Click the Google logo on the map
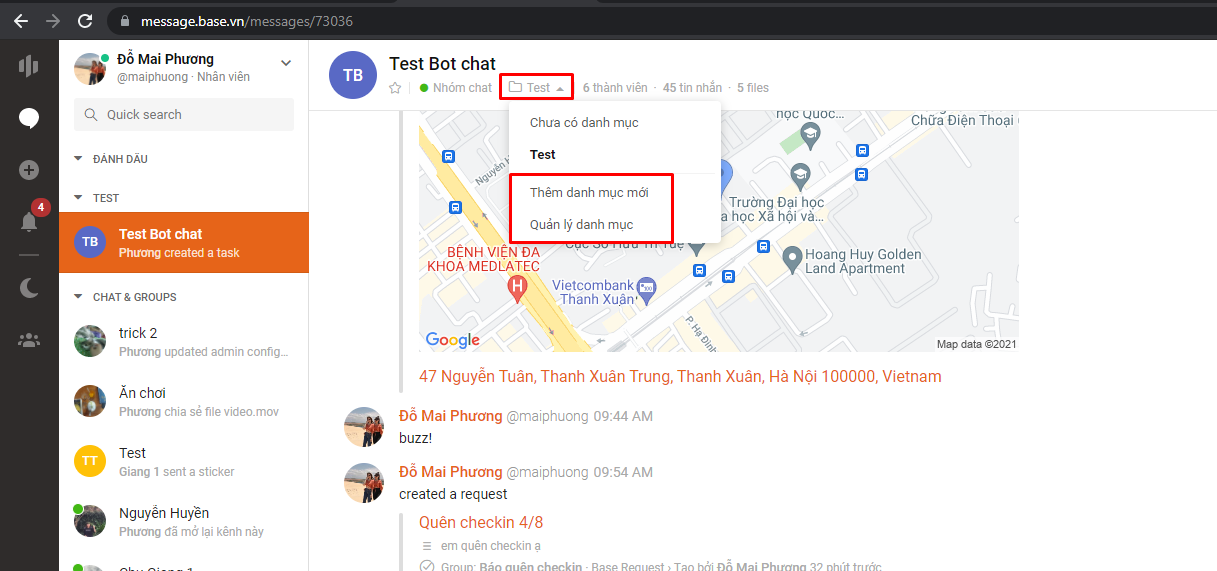 pyautogui.click(x=453, y=340)
